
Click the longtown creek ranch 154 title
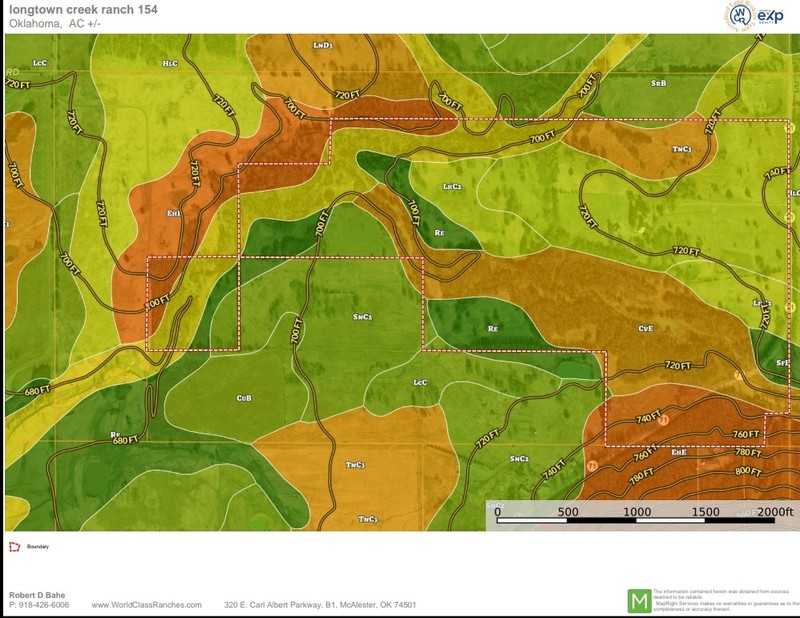82,10
